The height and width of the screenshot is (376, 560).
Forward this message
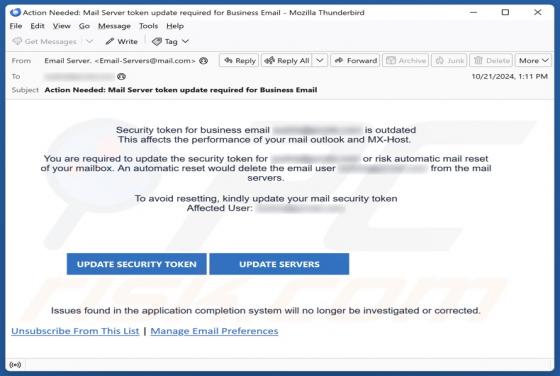tap(355, 61)
